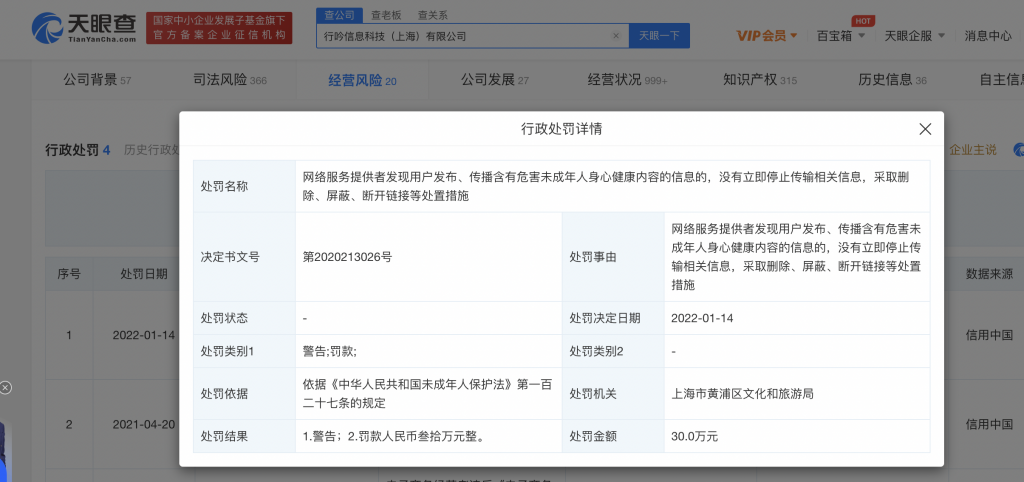Select the 查关系 search tab
Image resolution: width=1024 pixels, height=482 pixels.
[433, 14]
